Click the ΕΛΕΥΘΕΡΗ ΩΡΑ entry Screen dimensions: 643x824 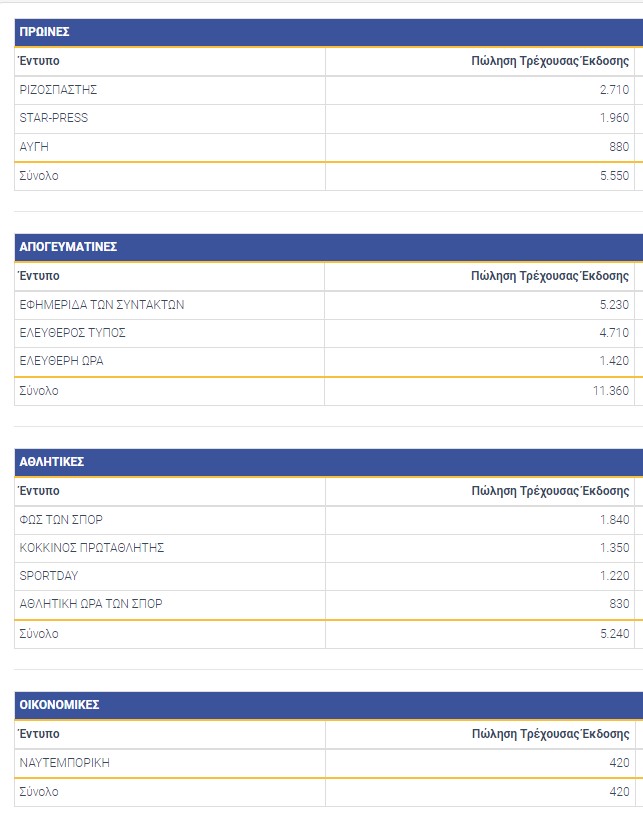[61, 361]
